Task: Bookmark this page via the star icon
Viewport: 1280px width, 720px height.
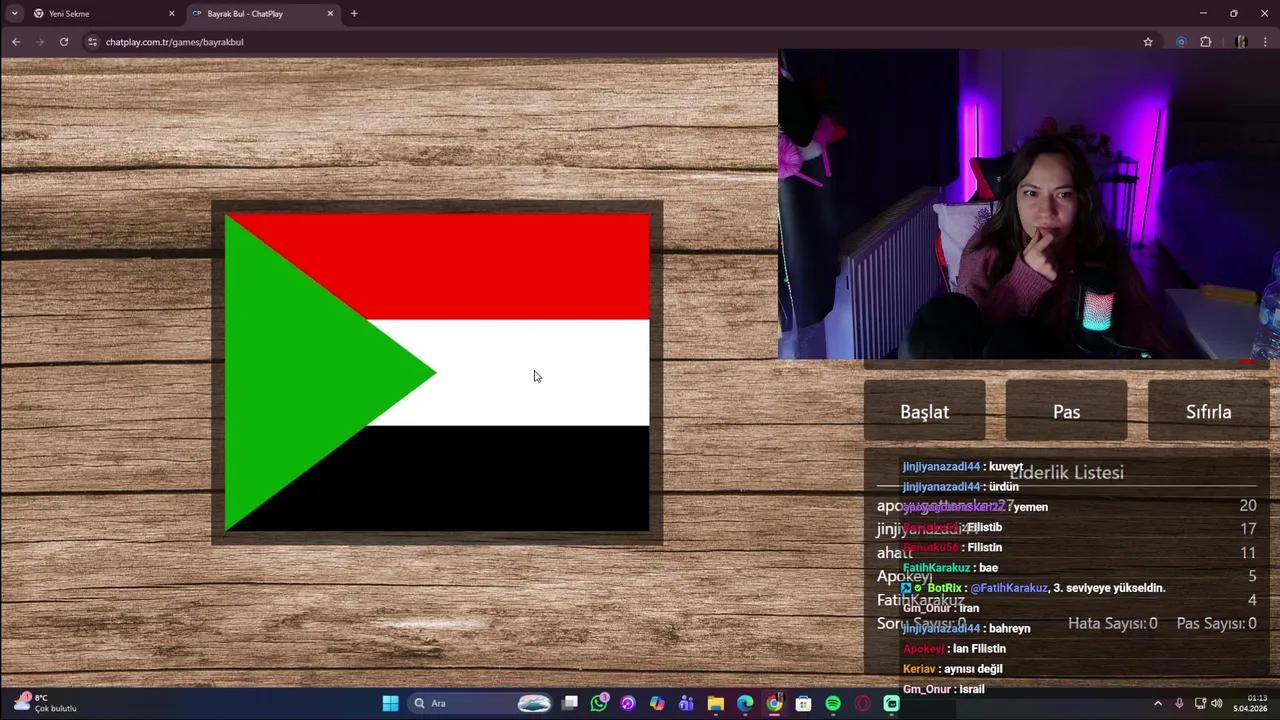Action: (x=1148, y=42)
